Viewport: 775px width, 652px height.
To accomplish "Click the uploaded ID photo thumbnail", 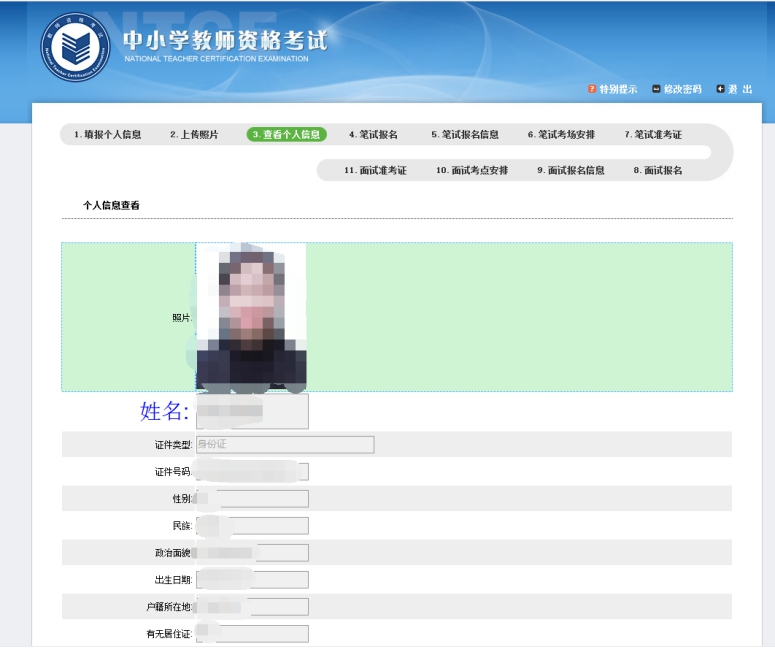I will (x=251, y=317).
